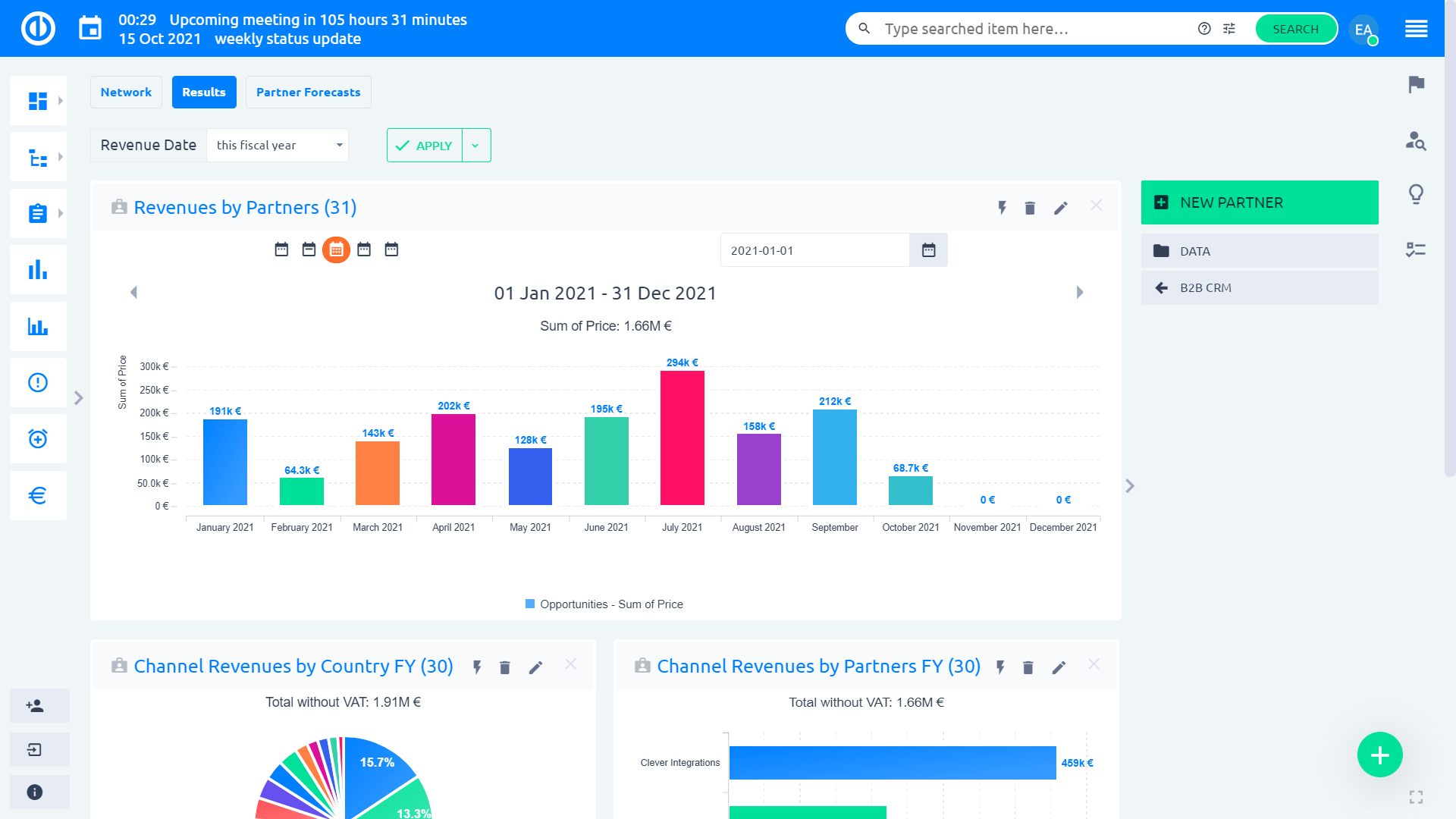Switch to the Partner Forecasts tab
This screenshot has height=819, width=1456.
308,92
